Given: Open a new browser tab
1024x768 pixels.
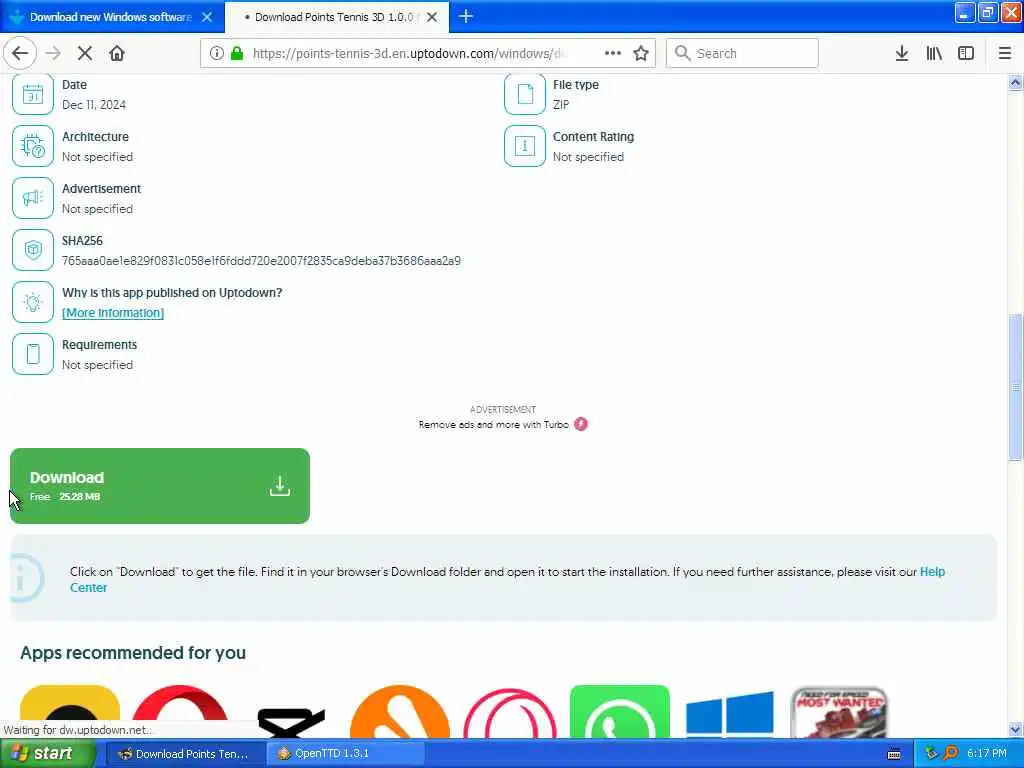Looking at the screenshot, I should (x=466, y=16).
